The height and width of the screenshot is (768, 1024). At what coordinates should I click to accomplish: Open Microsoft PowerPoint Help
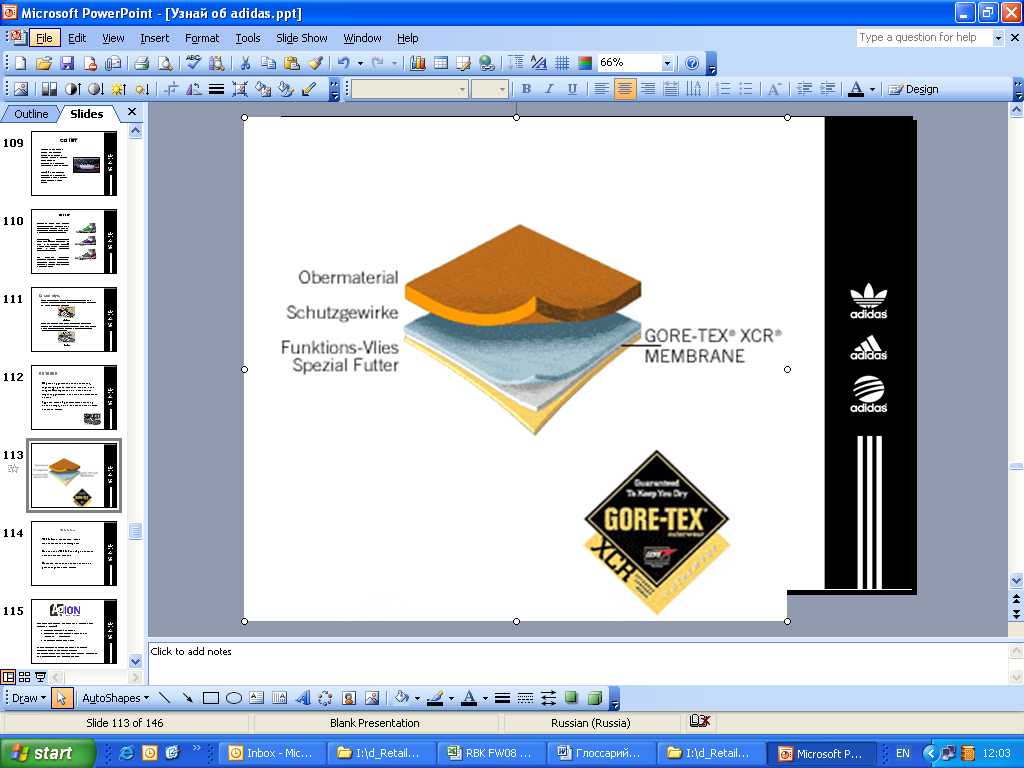click(x=692, y=63)
